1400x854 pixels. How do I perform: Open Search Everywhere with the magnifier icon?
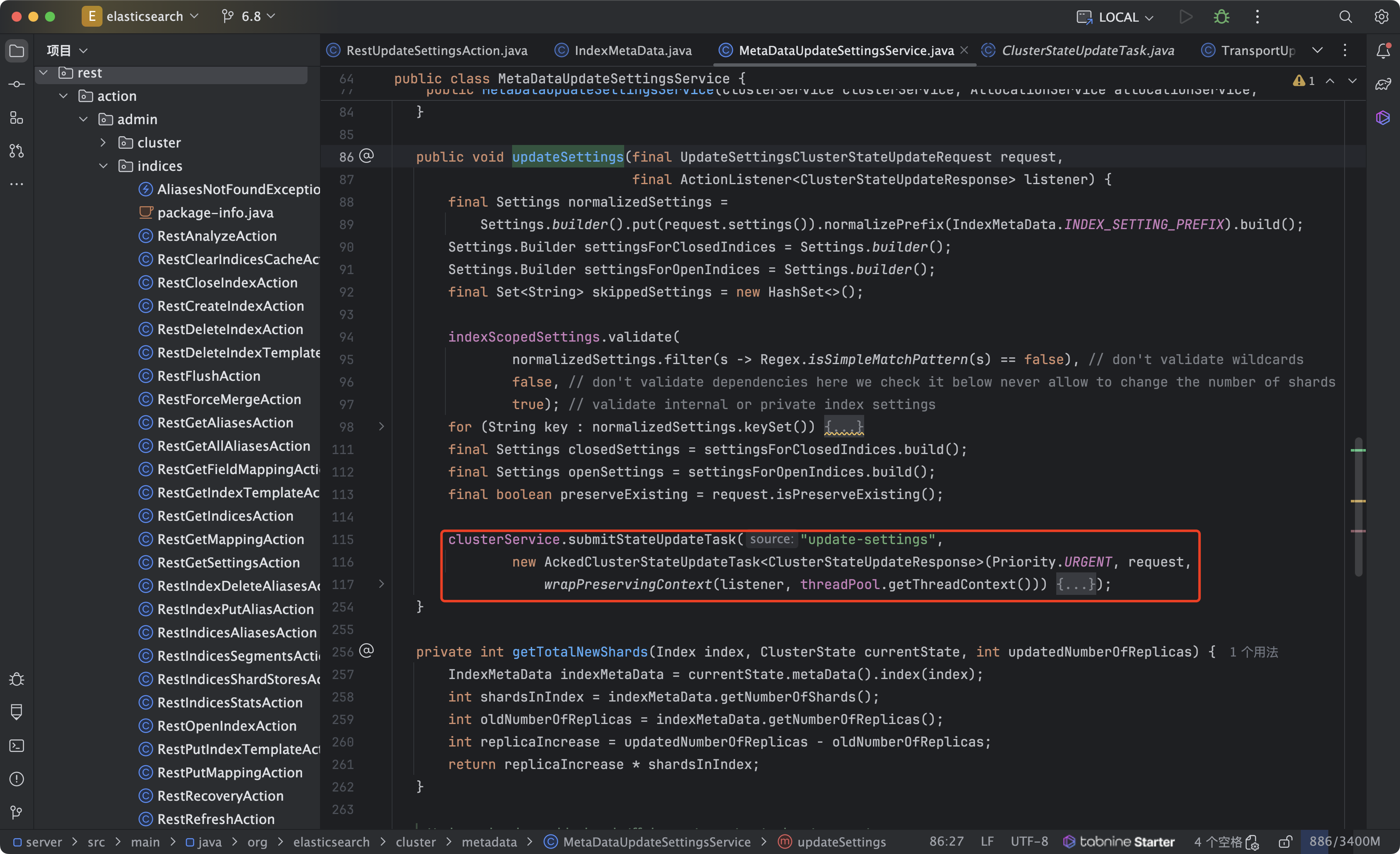click(1346, 17)
